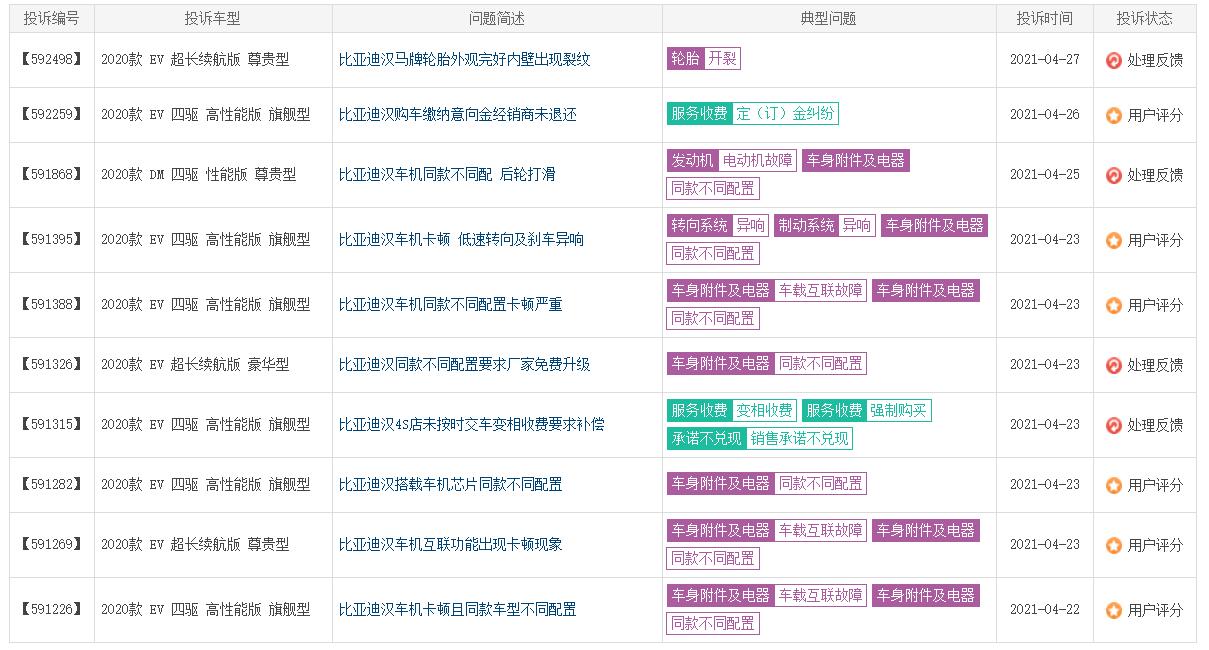Click the 典型问题 column header
The image size is (1209, 650).
829,19
